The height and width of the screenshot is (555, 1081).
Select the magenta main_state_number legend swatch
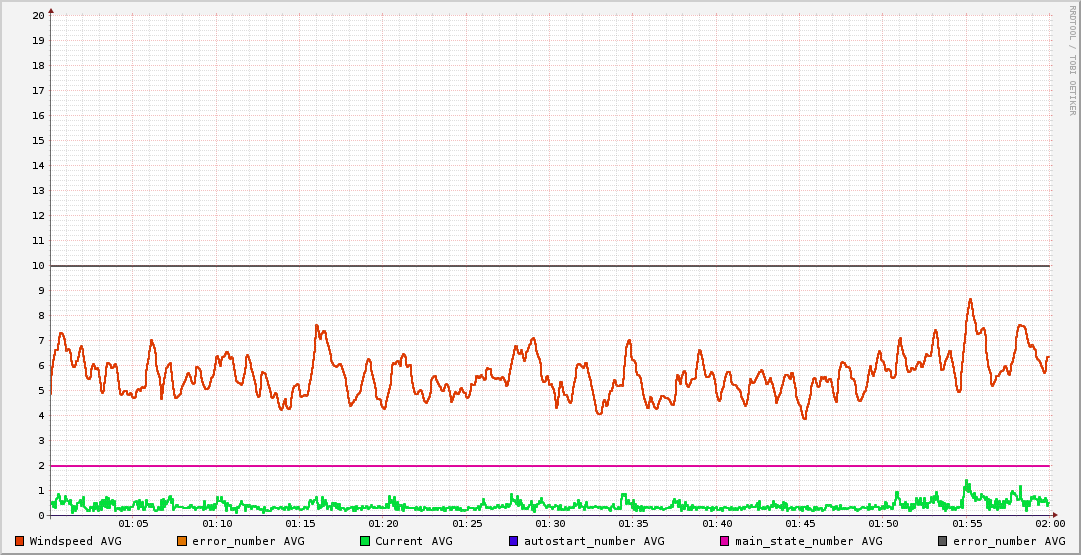725,541
